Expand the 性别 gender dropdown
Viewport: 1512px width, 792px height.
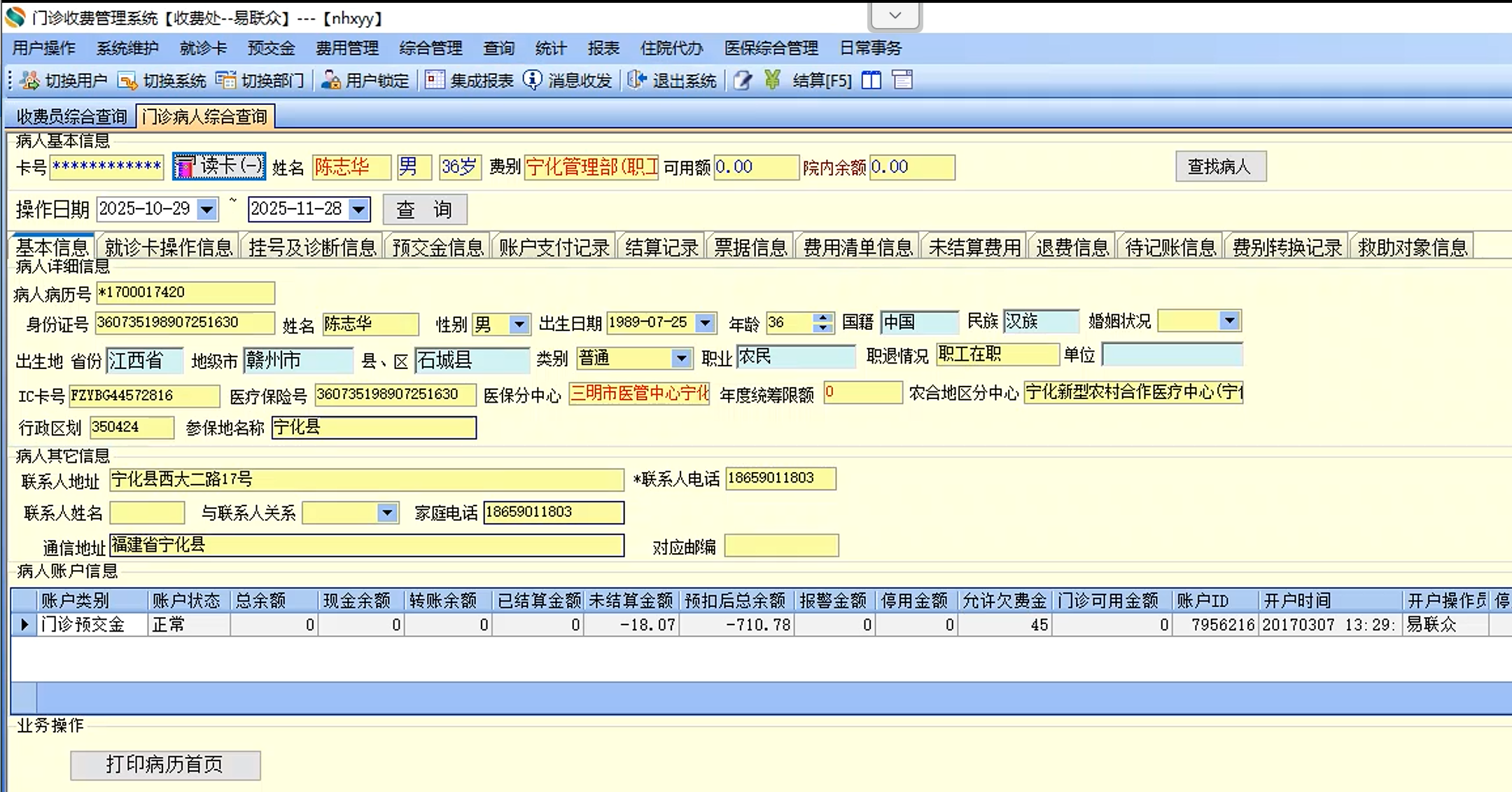click(x=519, y=324)
